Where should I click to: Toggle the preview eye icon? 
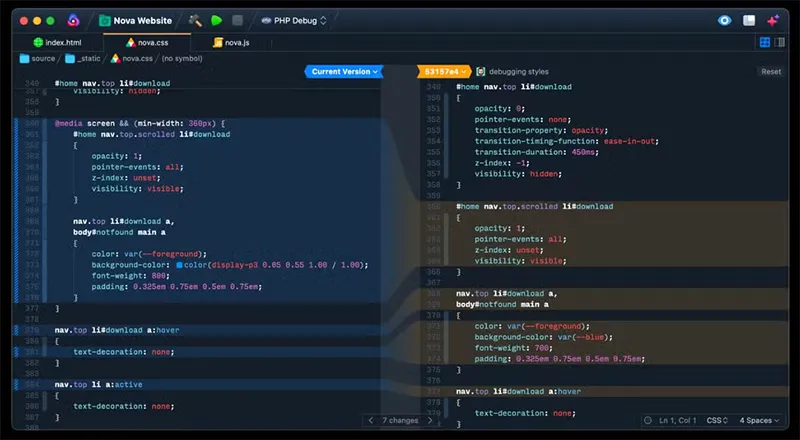725,20
